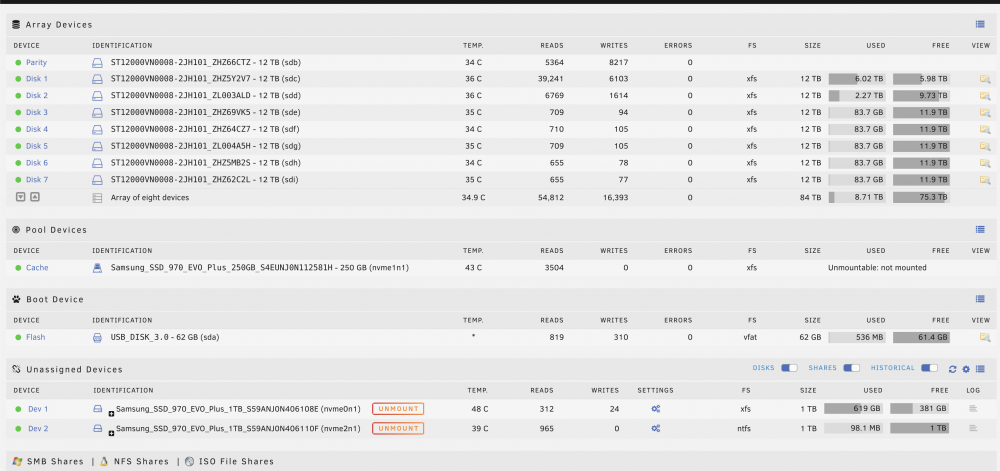The width and height of the screenshot is (1000, 471).
Task: Toggle the SHARES switch
Action: (851, 368)
